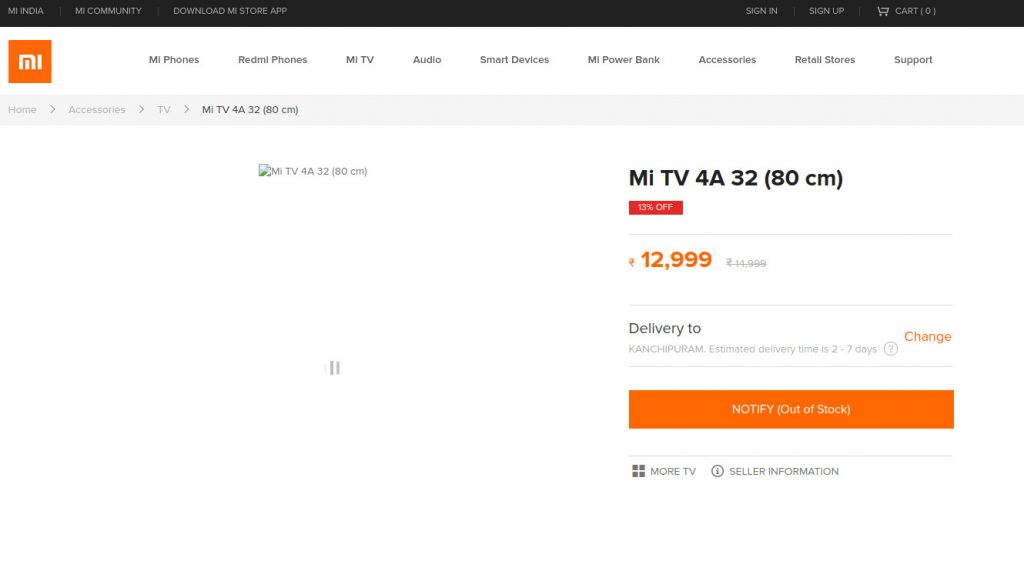The image size is (1024, 571).
Task: Change the delivery location
Action: click(x=927, y=337)
